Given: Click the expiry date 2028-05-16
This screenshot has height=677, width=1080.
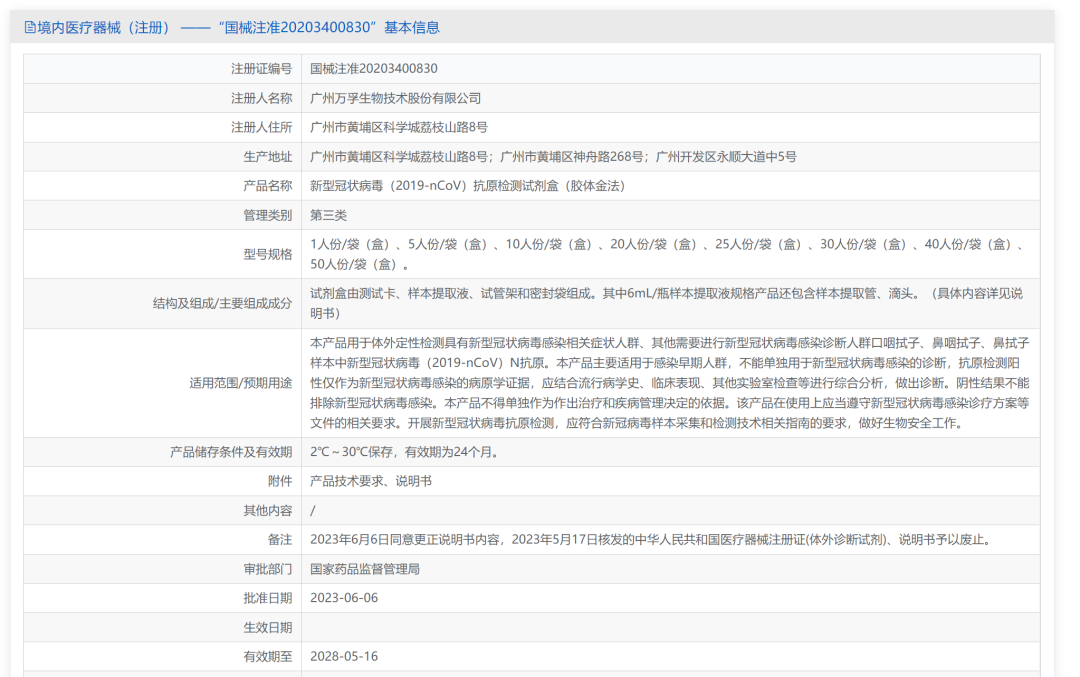Looking at the screenshot, I should [344, 657].
